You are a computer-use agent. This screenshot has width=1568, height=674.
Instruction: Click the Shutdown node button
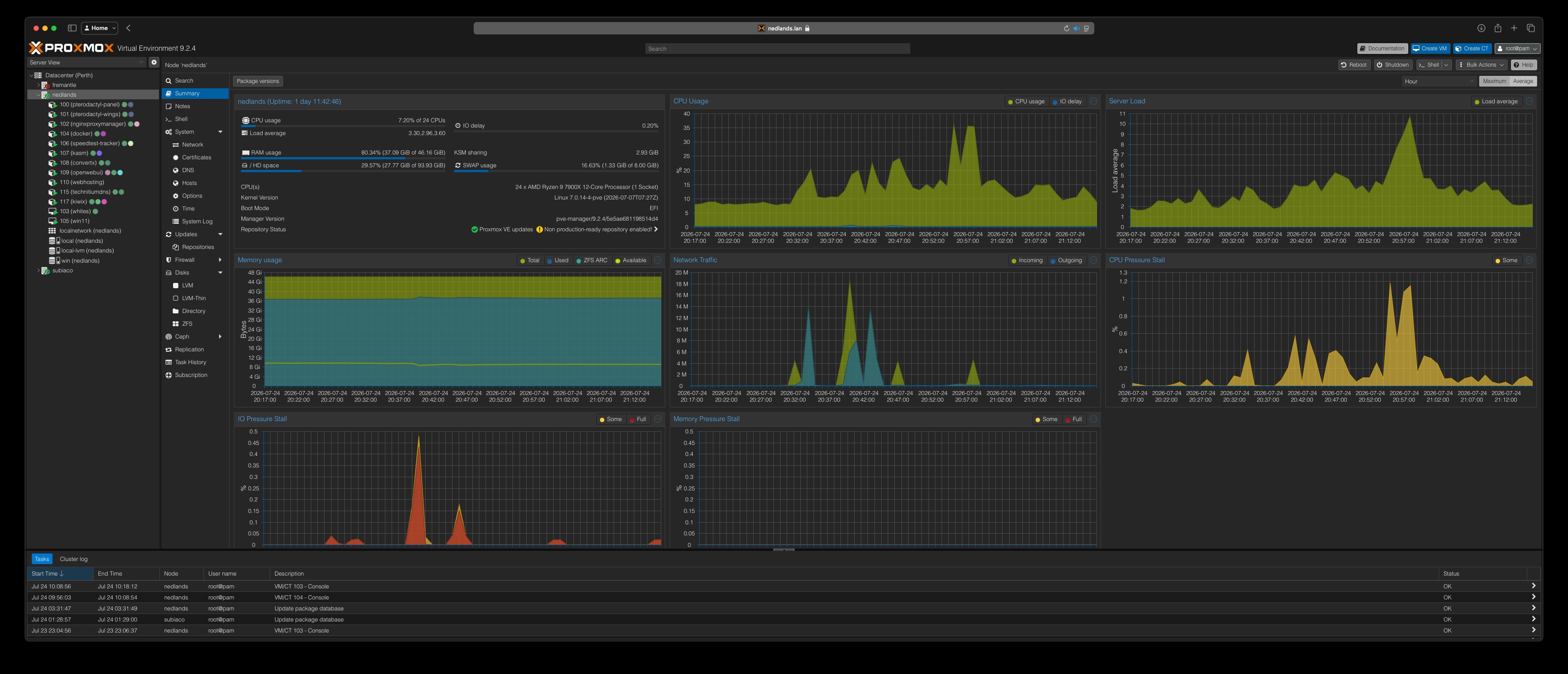coord(1392,64)
